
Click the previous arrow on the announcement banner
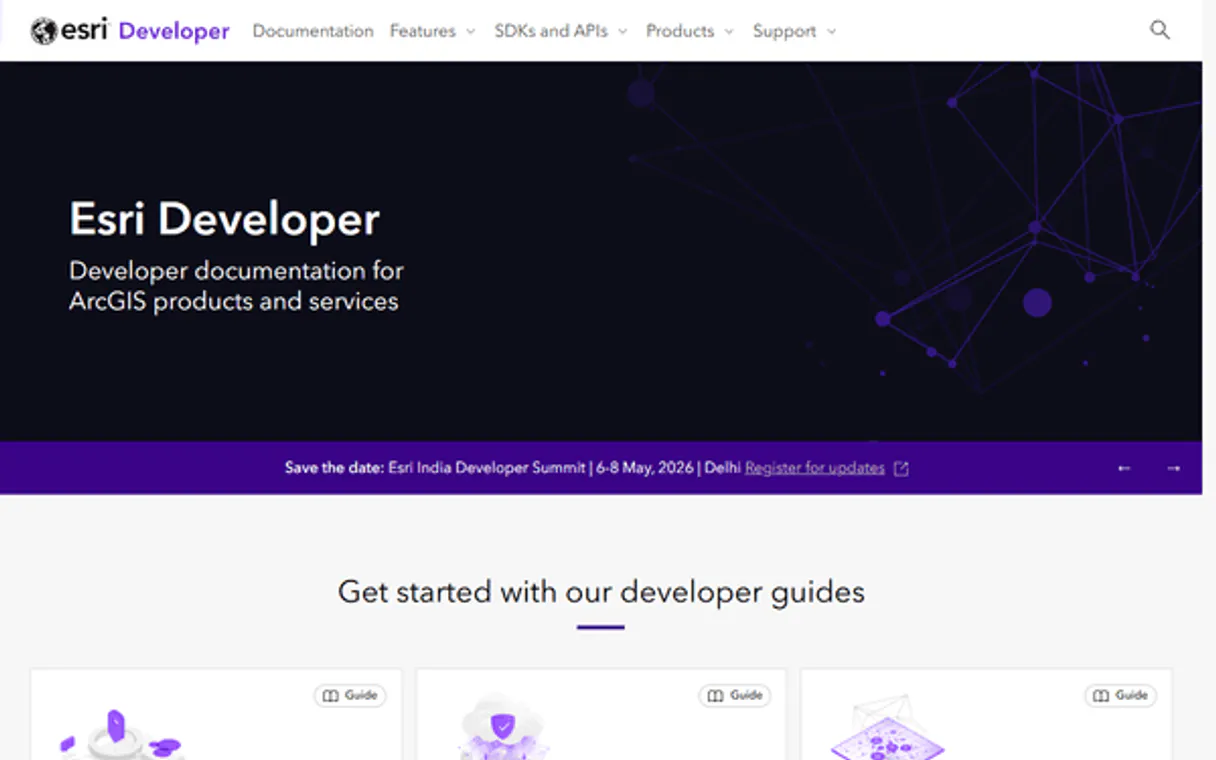[x=1124, y=467]
